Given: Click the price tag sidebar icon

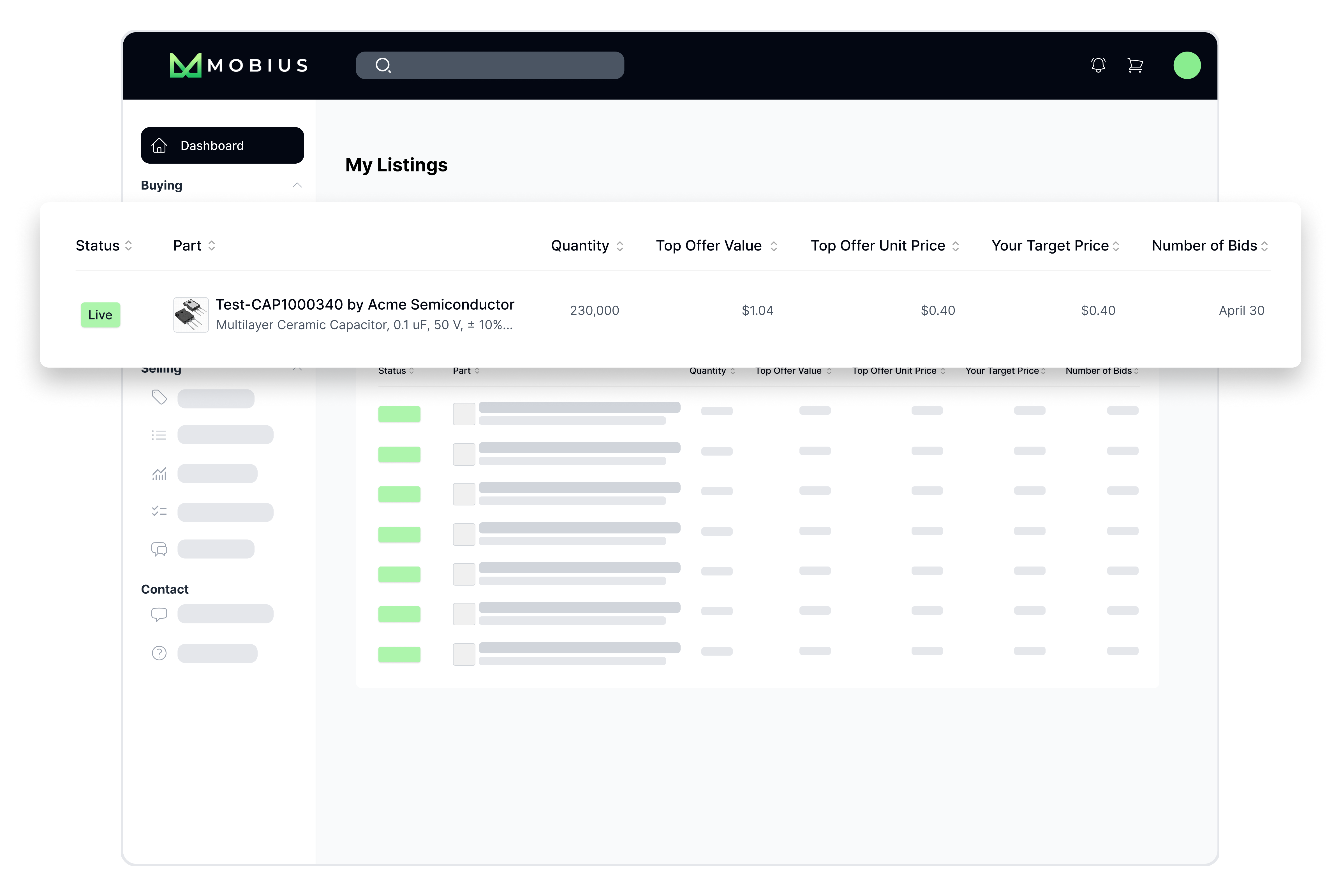Looking at the screenshot, I should pyautogui.click(x=159, y=397).
